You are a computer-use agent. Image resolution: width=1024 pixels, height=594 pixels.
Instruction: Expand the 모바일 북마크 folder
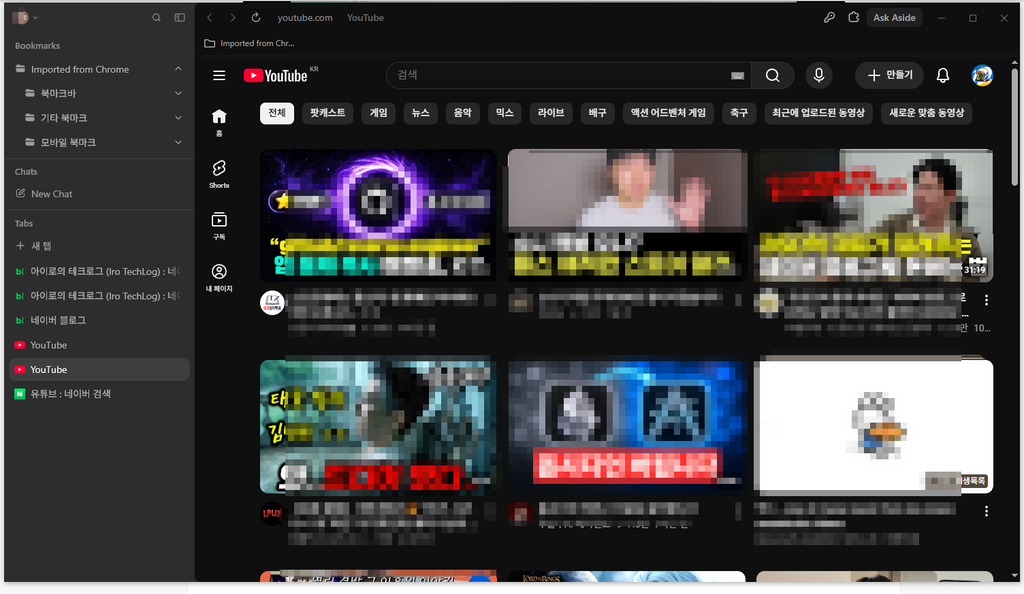(178, 142)
